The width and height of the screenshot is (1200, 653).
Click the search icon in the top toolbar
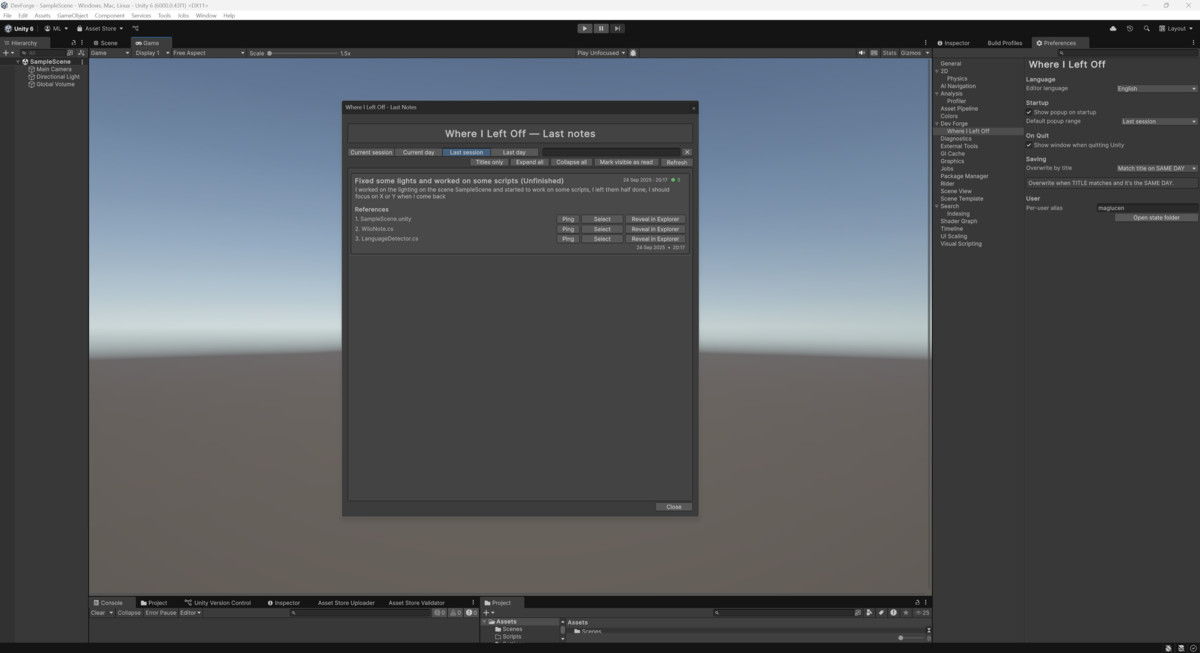pos(1147,28)
